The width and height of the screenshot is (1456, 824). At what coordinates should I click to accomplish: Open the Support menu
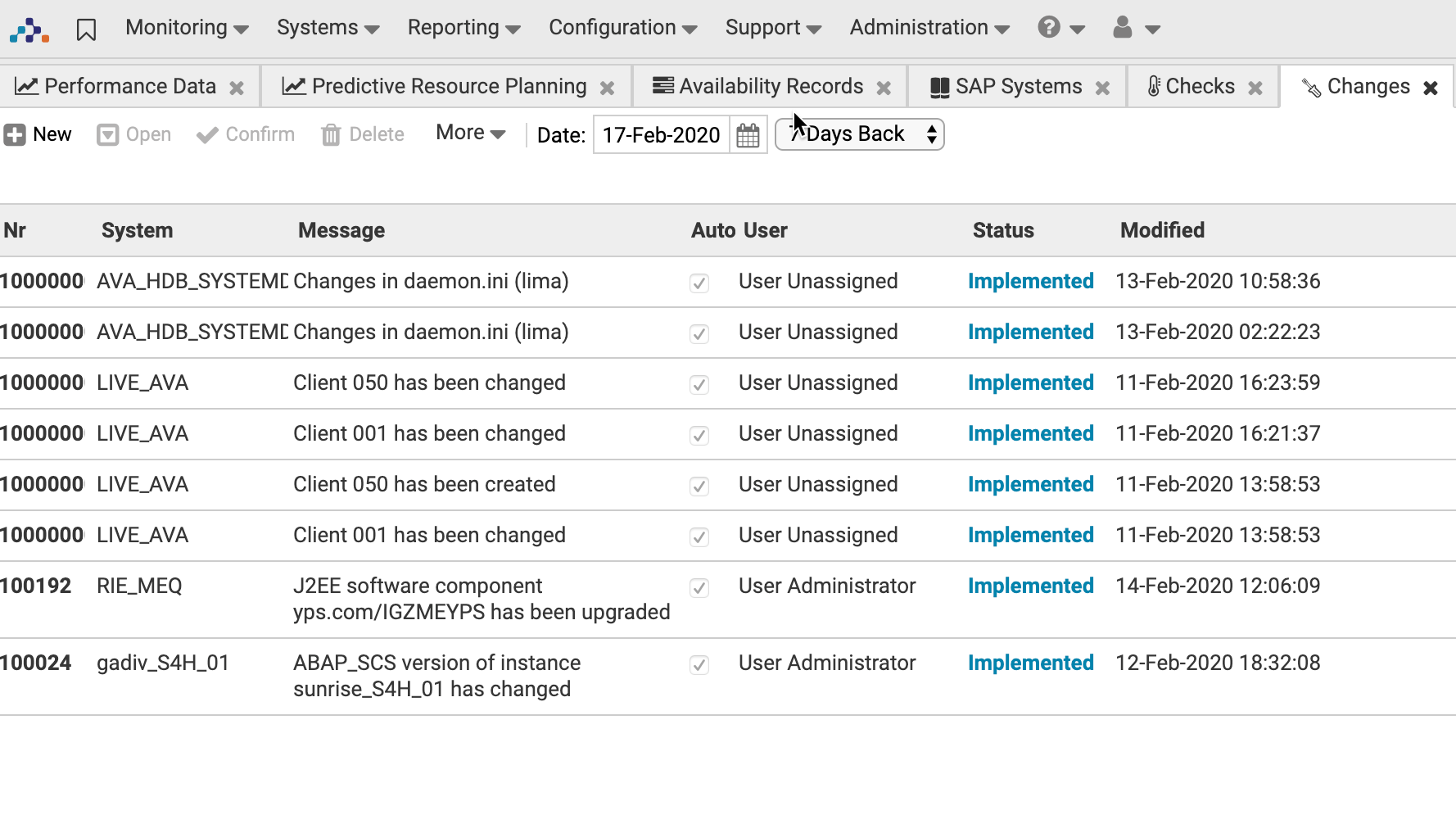click(x=773, y=28)
